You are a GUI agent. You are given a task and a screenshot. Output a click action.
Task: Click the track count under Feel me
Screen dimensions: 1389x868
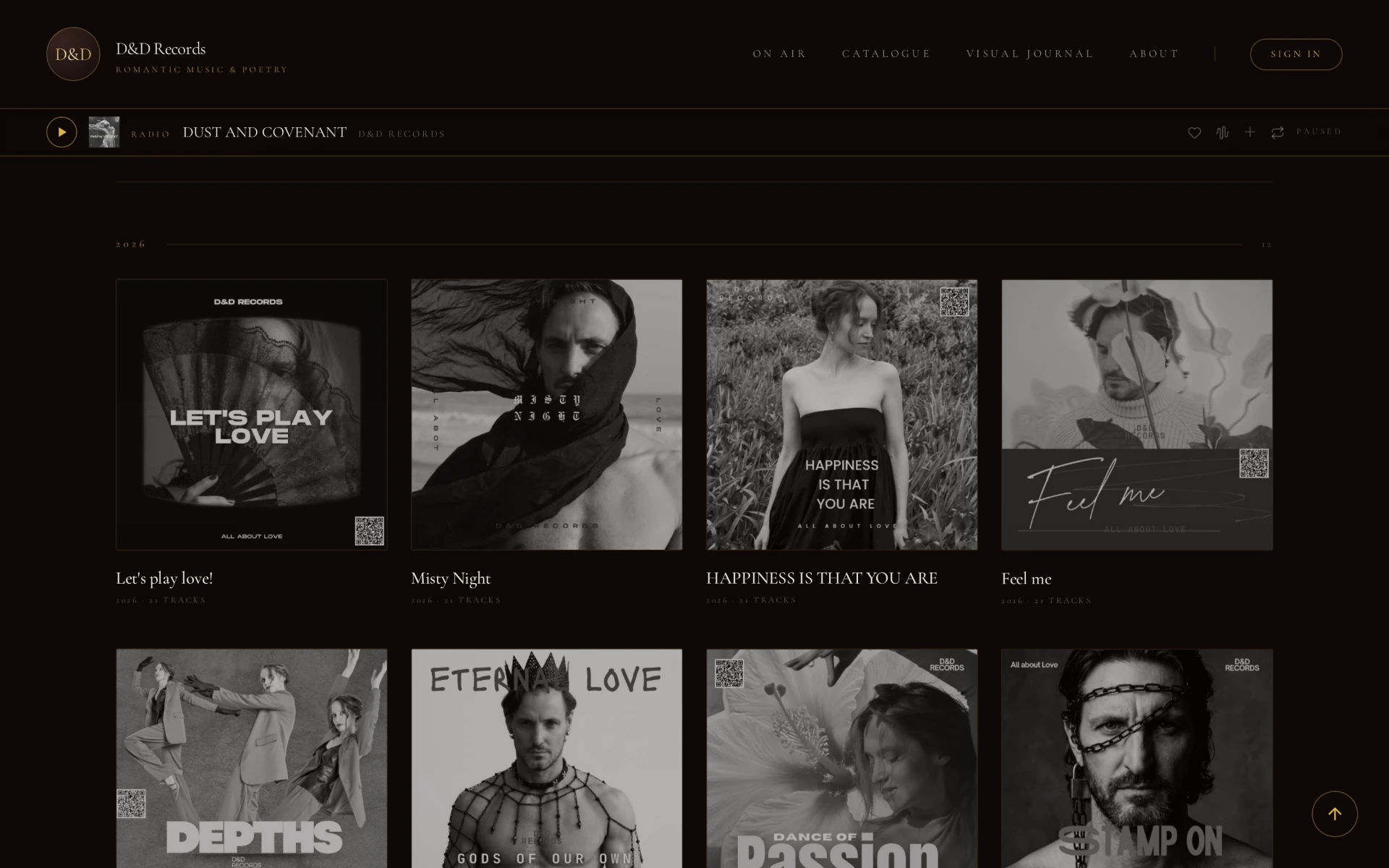coord(1047,600)
